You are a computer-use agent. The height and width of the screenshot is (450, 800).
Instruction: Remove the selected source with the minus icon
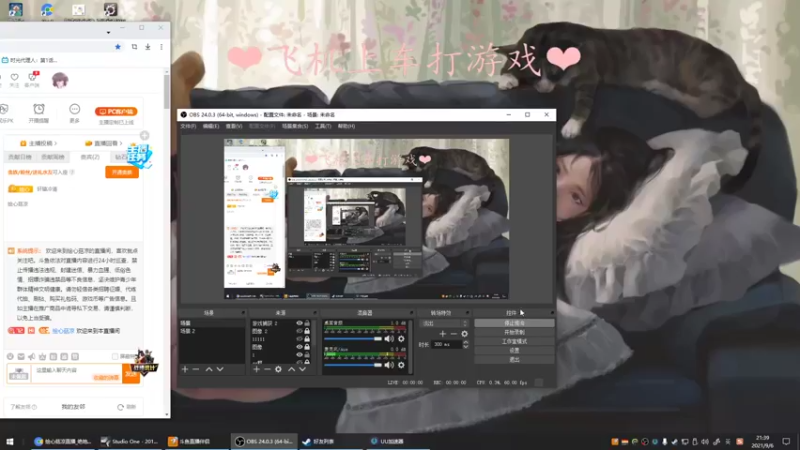coord(267,369)
